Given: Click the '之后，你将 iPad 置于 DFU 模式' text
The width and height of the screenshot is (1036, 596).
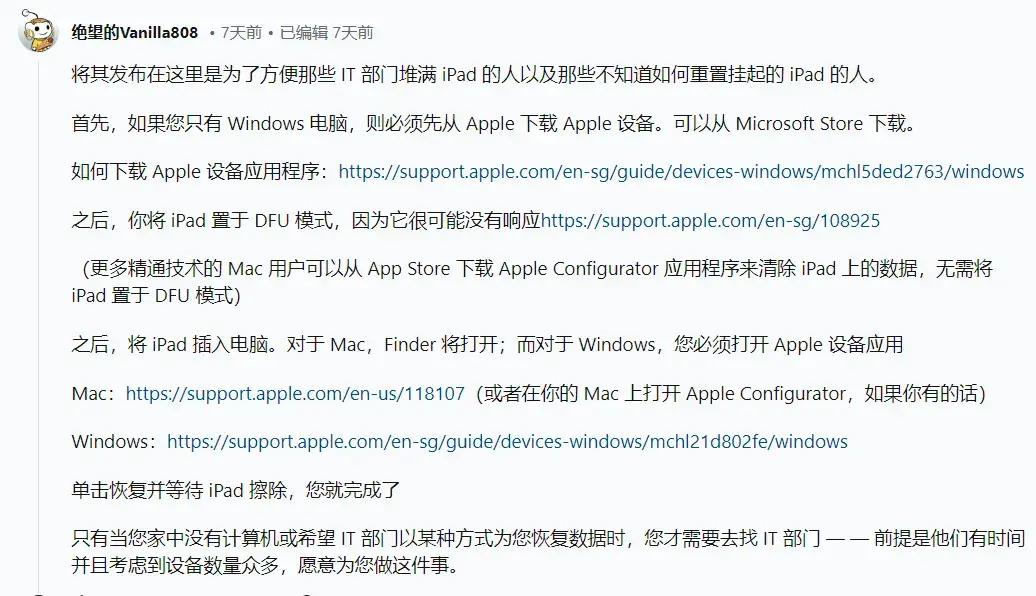Looking at the screenshot, I should [202, 221].
